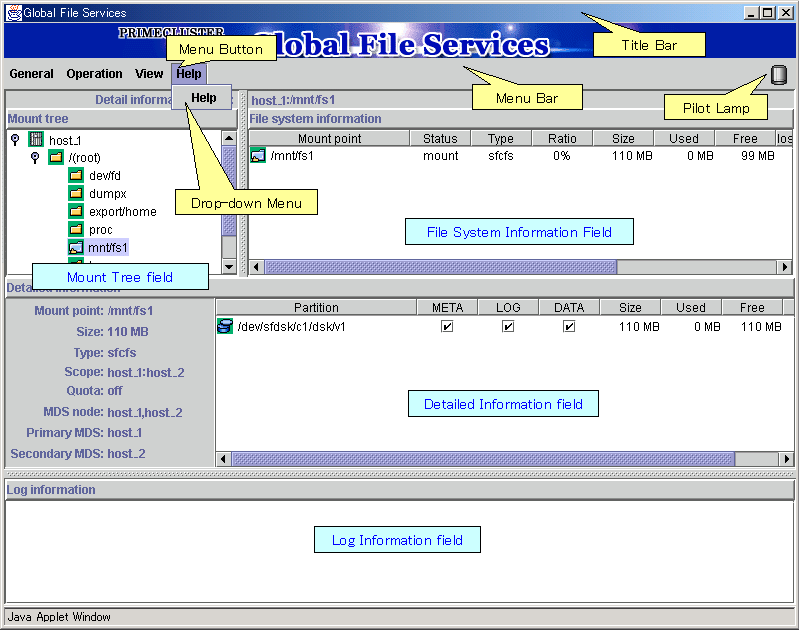799x630 pixels.
Task: Maximize the Global File Services window
Action: coord(768,13)
